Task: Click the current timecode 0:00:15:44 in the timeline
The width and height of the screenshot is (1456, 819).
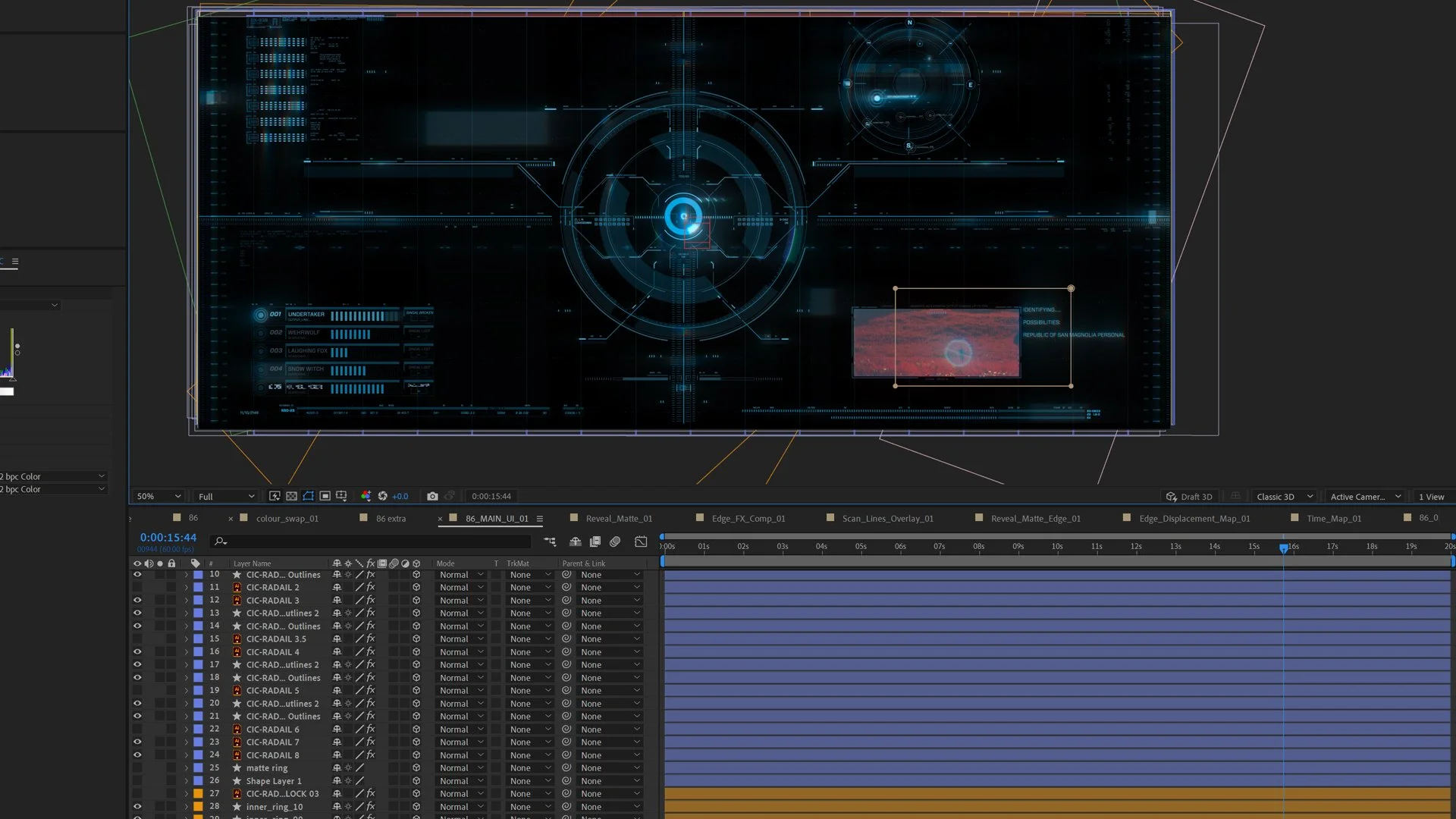Action: pyautogui.click(x=168, y=538)
